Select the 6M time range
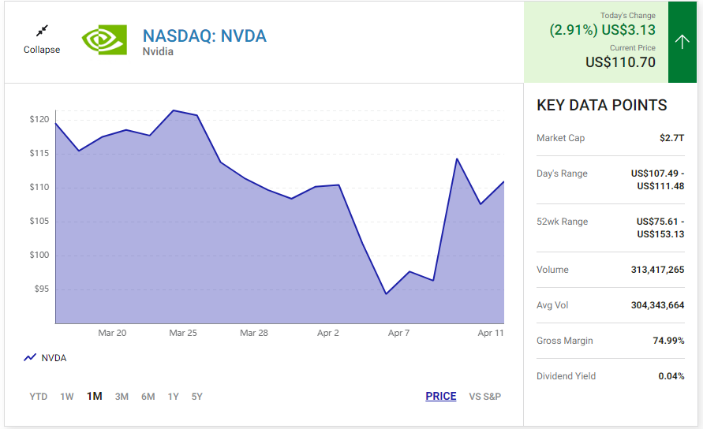Image resolution: width=703 pixels, height=429 pixels. tap(148, 397)
